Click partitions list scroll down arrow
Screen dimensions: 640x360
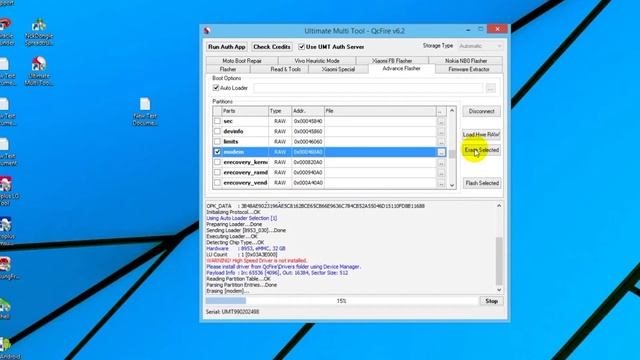(452, 185)
